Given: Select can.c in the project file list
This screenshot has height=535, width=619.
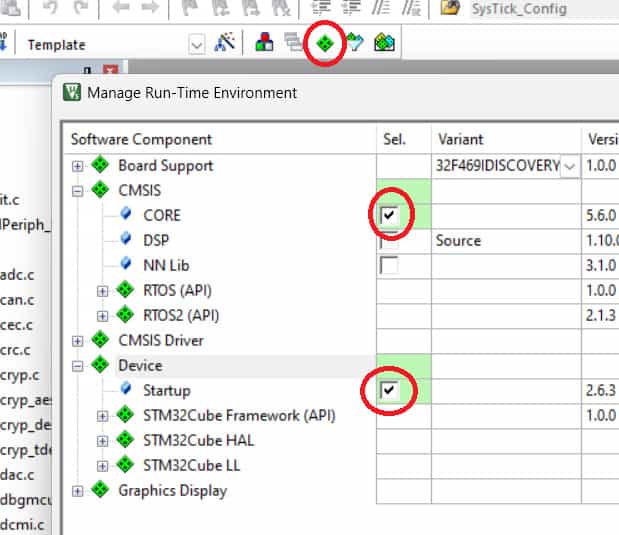Looking at the screenshot, I should [17, 300].
